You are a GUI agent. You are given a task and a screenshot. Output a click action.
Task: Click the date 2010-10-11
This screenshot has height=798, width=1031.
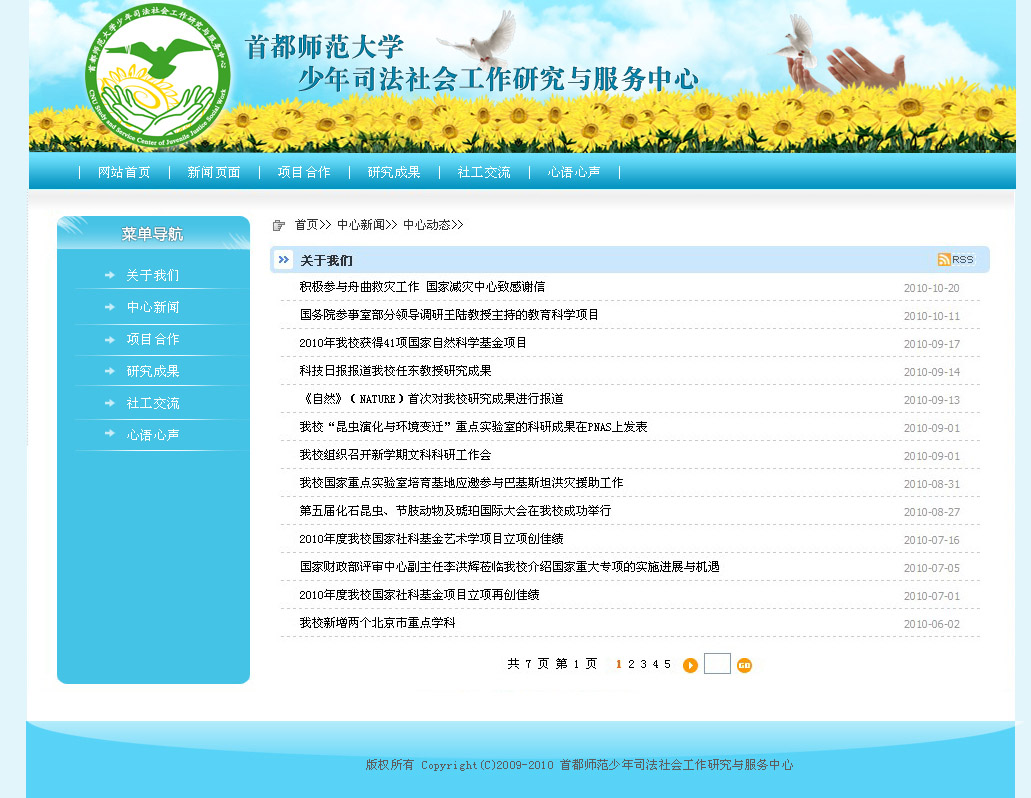point(932,316)
